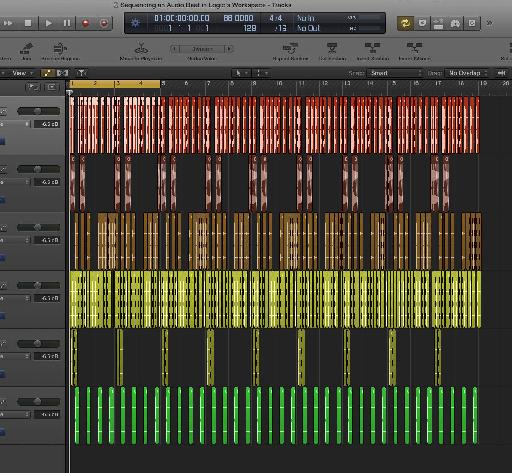Toggle the Autopunch mode button

438,23
